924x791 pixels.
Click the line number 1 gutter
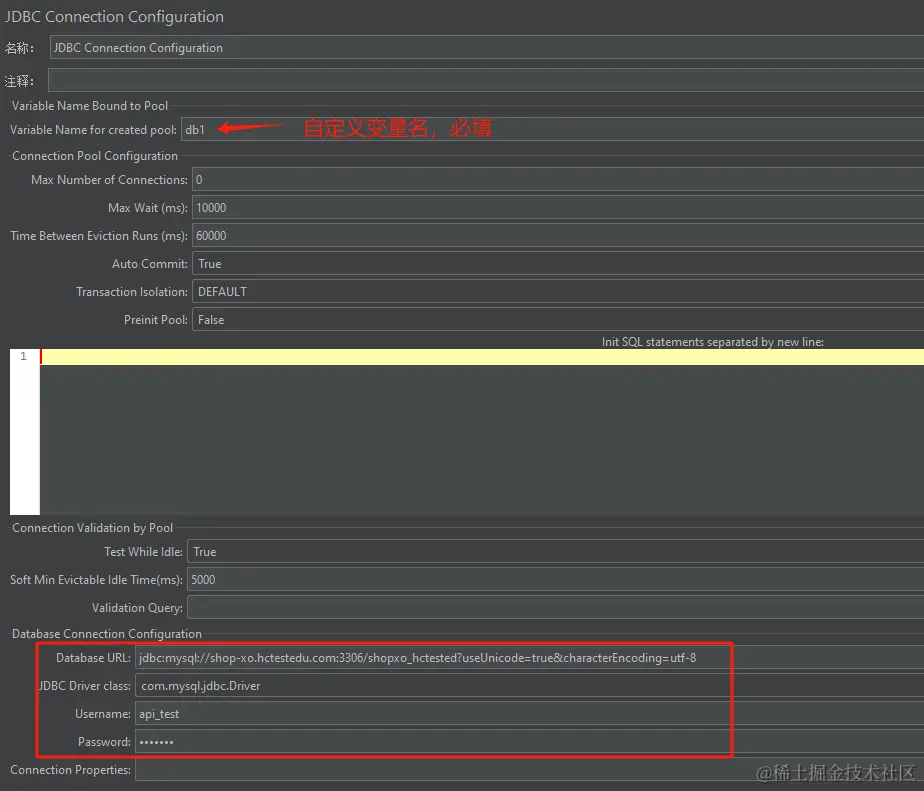point(24,356)
